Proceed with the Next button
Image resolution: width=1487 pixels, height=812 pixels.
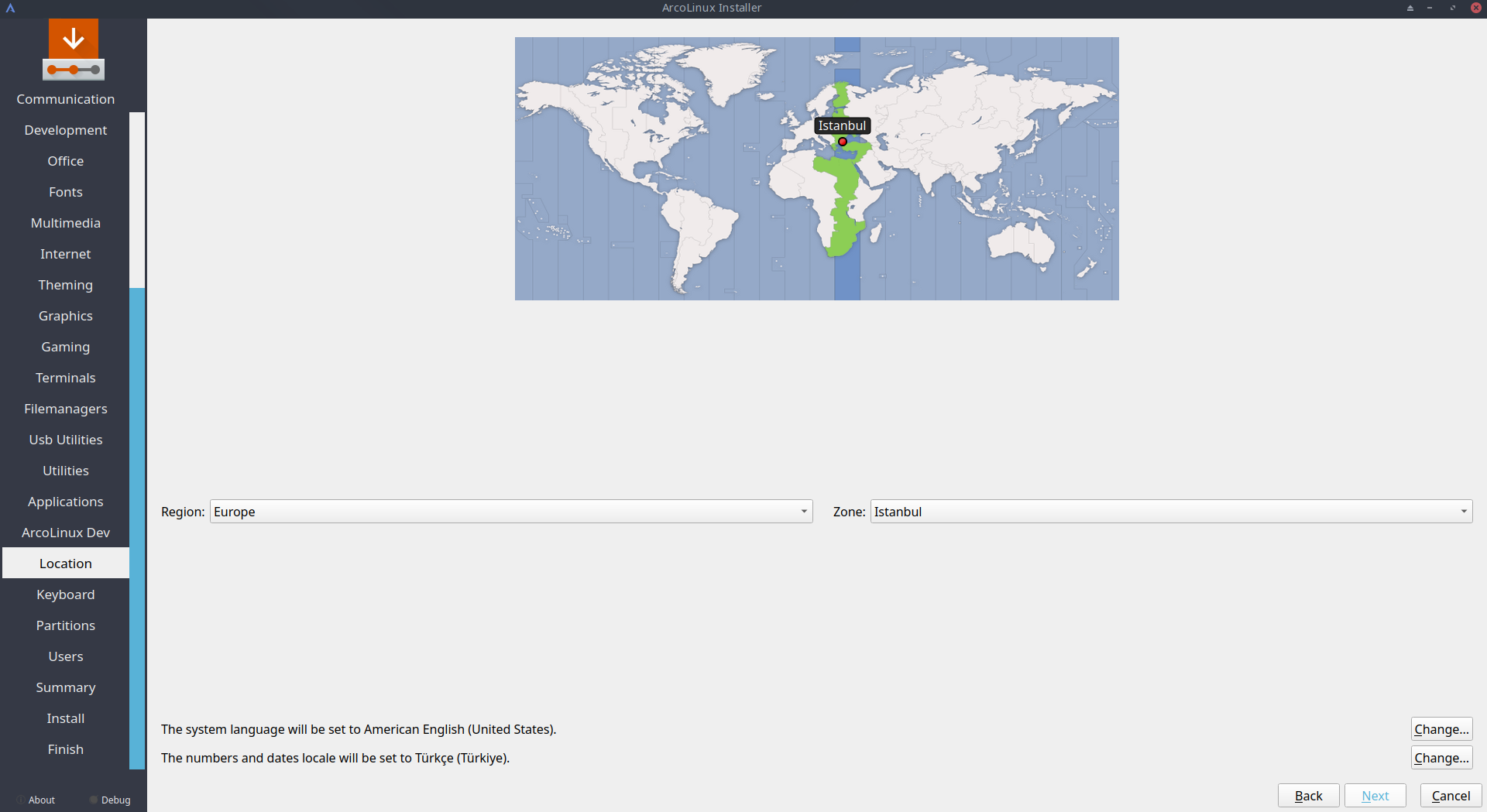coord(1375,796)
